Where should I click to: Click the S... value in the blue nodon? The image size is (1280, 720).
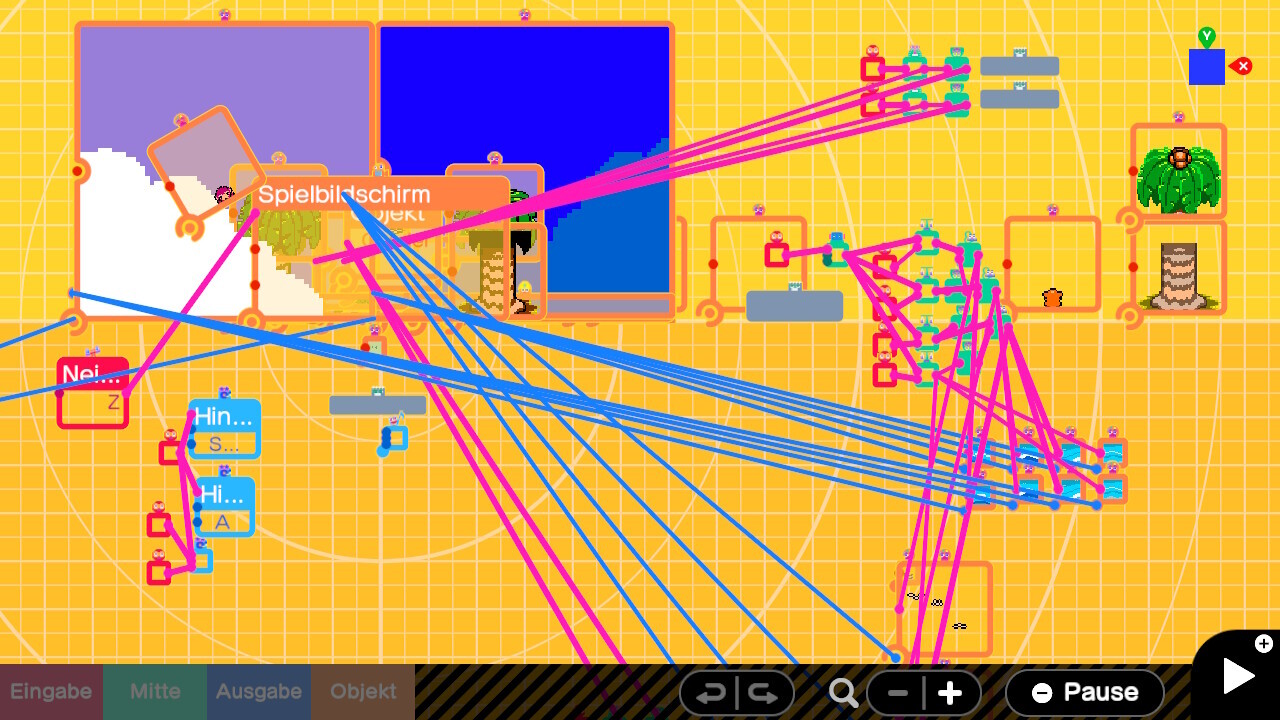[224, 444]
